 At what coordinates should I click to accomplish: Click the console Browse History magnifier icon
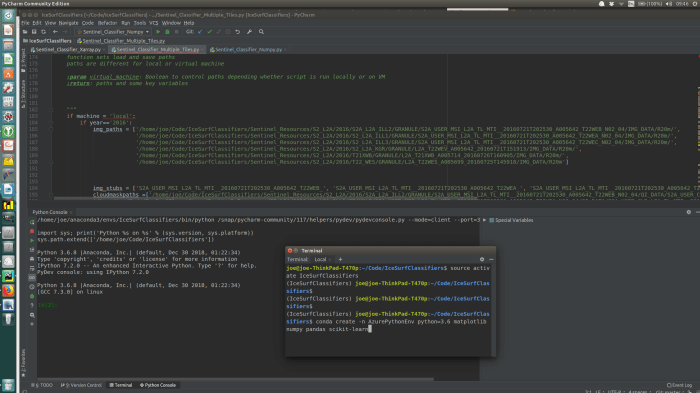coord(32,315)
